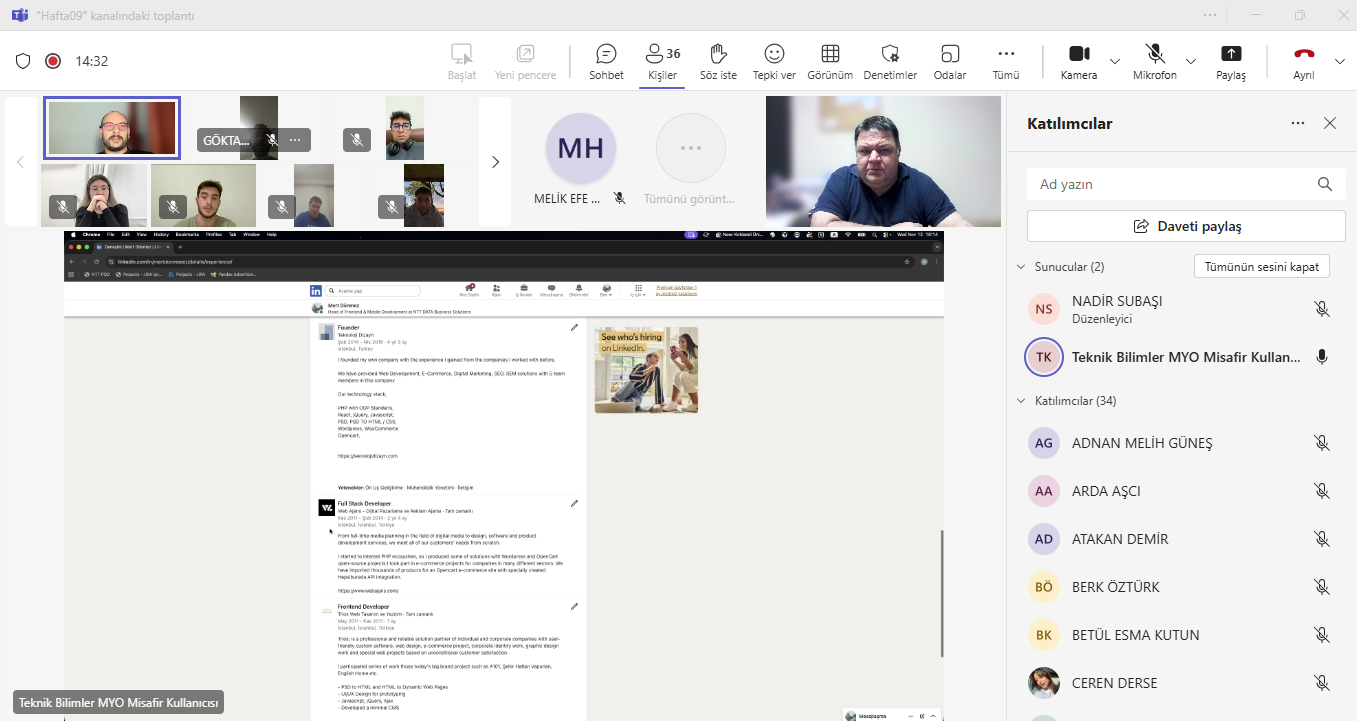1357x721 pixels.
Task: Show next participant videos with right arrow
Action: (x=495, y=162)
